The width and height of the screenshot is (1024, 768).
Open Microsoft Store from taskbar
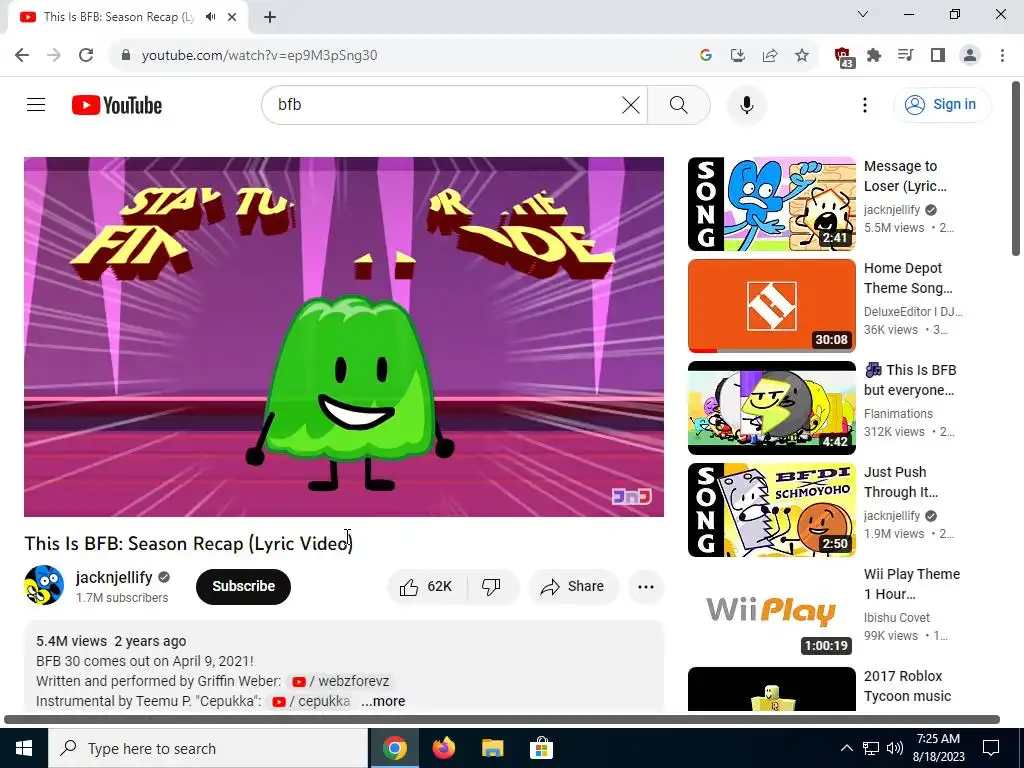click(x=541, y=748)
